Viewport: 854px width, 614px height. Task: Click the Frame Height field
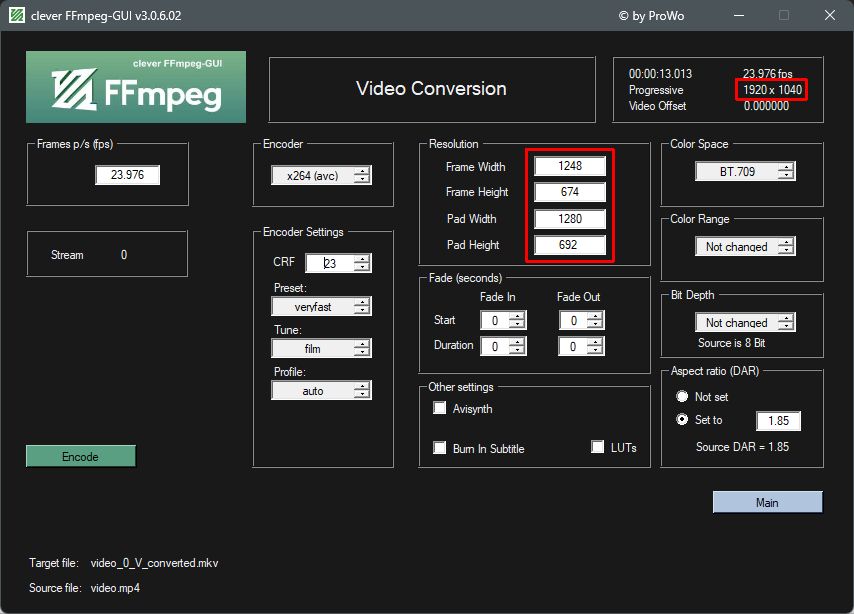570,192
